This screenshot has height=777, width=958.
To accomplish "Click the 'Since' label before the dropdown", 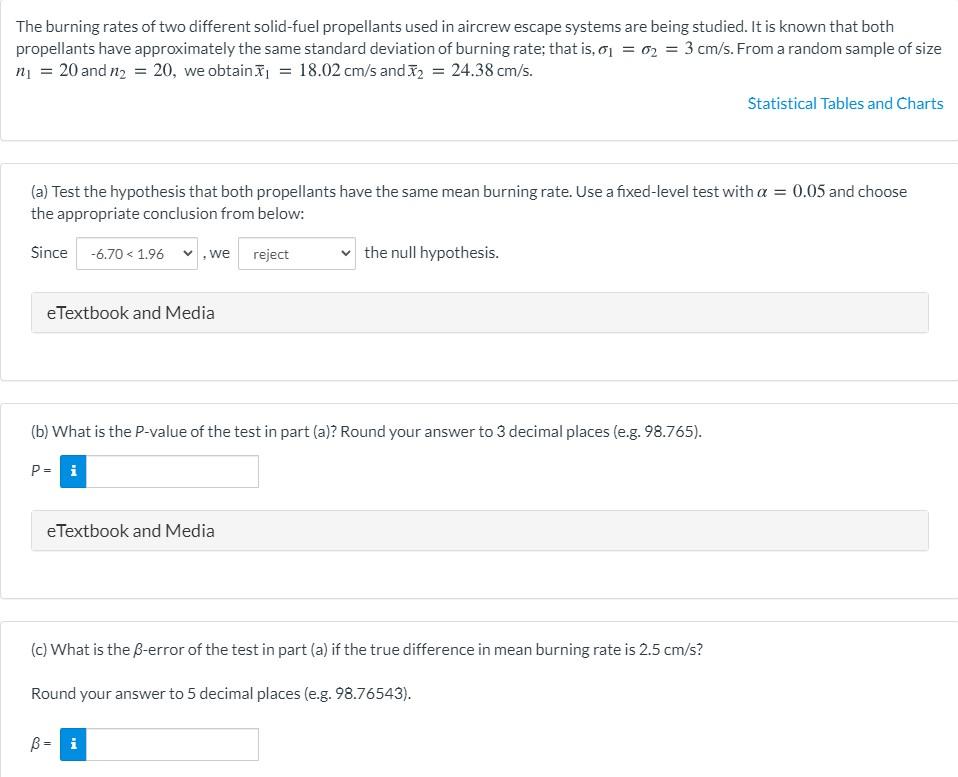I will [x=49, y=253].
